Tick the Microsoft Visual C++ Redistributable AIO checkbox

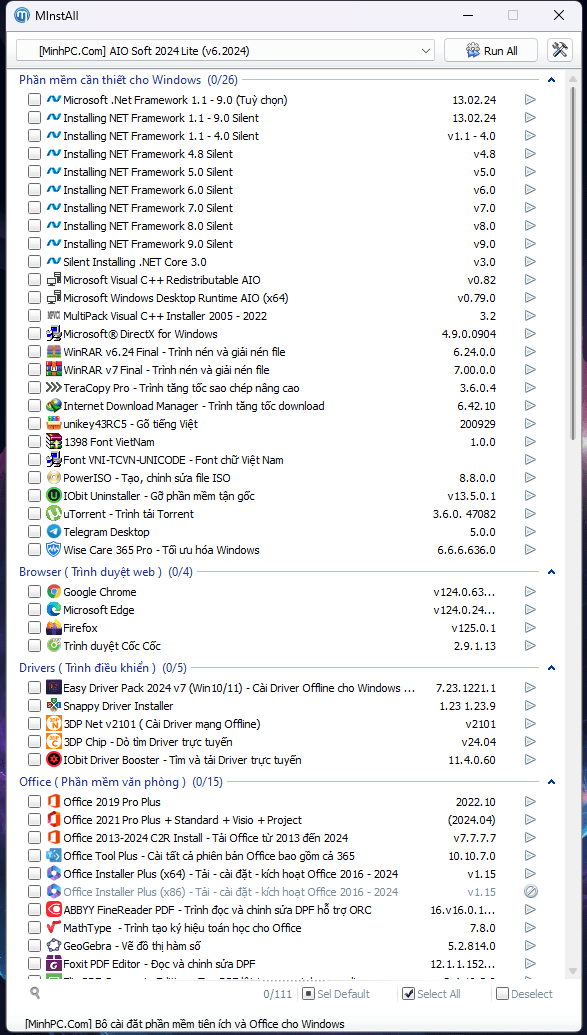coord(34,280)
